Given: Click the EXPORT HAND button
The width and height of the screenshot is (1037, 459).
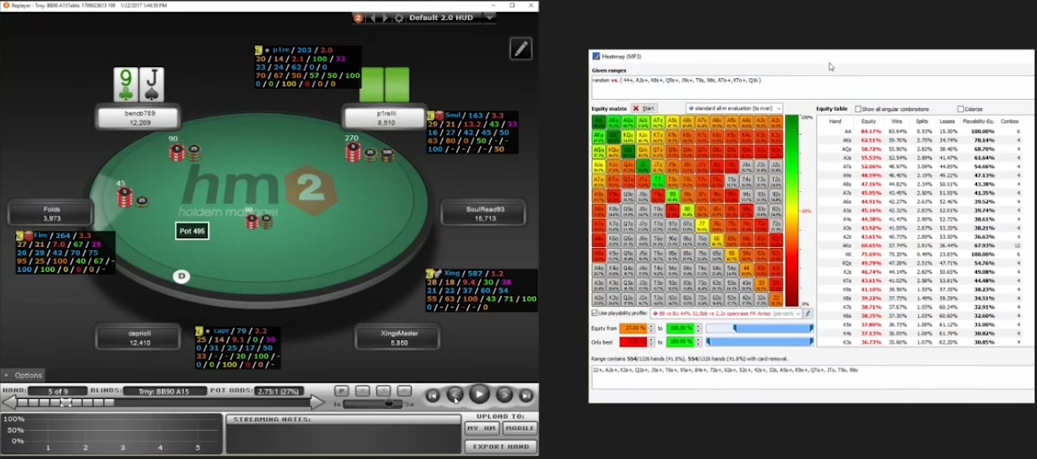Looking at the screenshot, I should click(x=501, y=446).
